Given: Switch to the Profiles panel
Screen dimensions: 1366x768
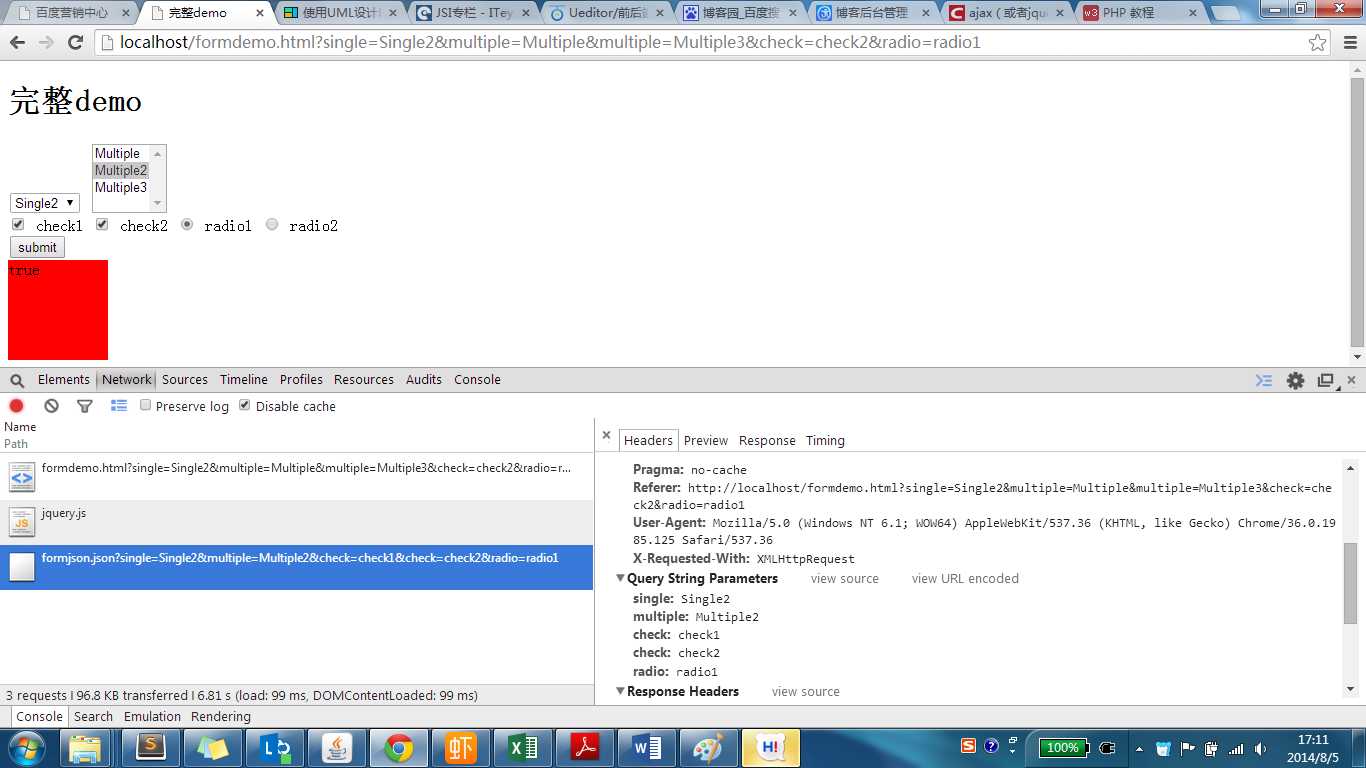Looking at the screenshot, I should (301, 380).
